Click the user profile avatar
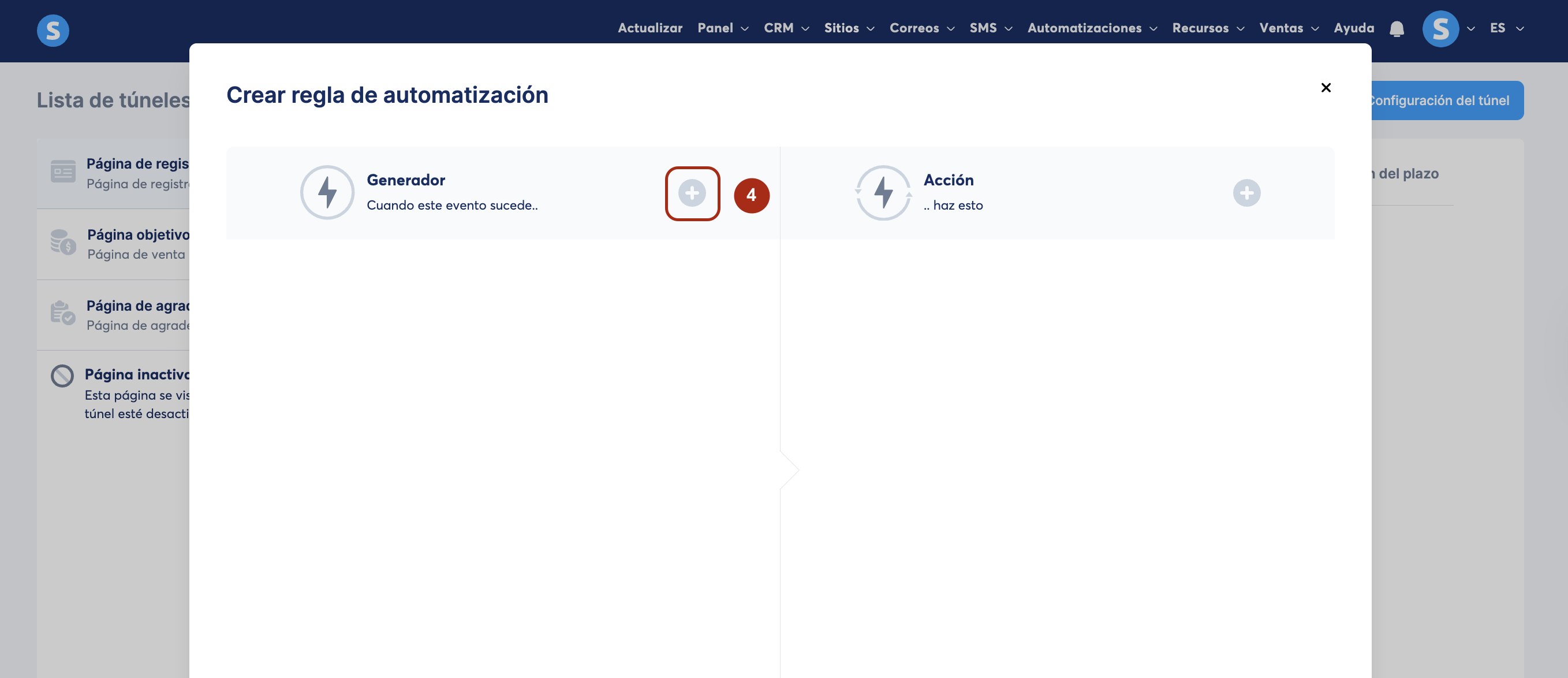 (x=1440, y=29)
